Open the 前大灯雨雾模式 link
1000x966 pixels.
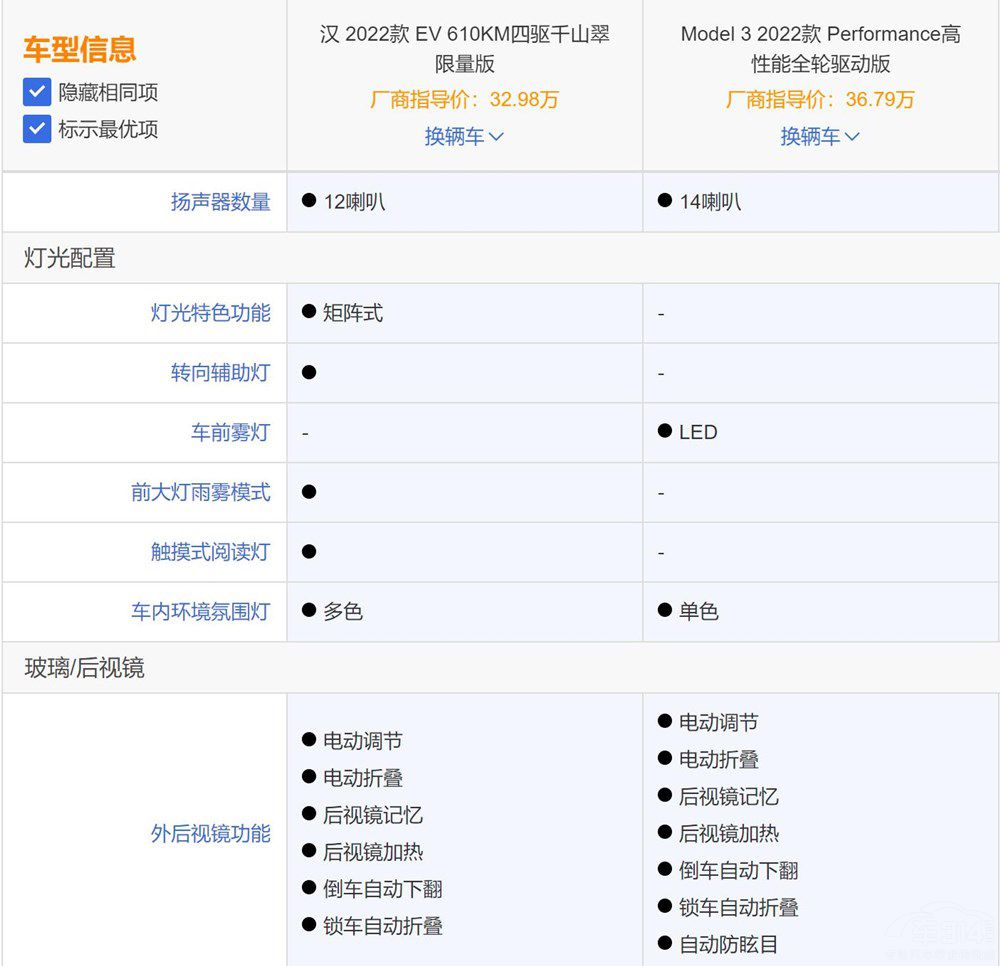pyautogui.click(x=200, y=493)
